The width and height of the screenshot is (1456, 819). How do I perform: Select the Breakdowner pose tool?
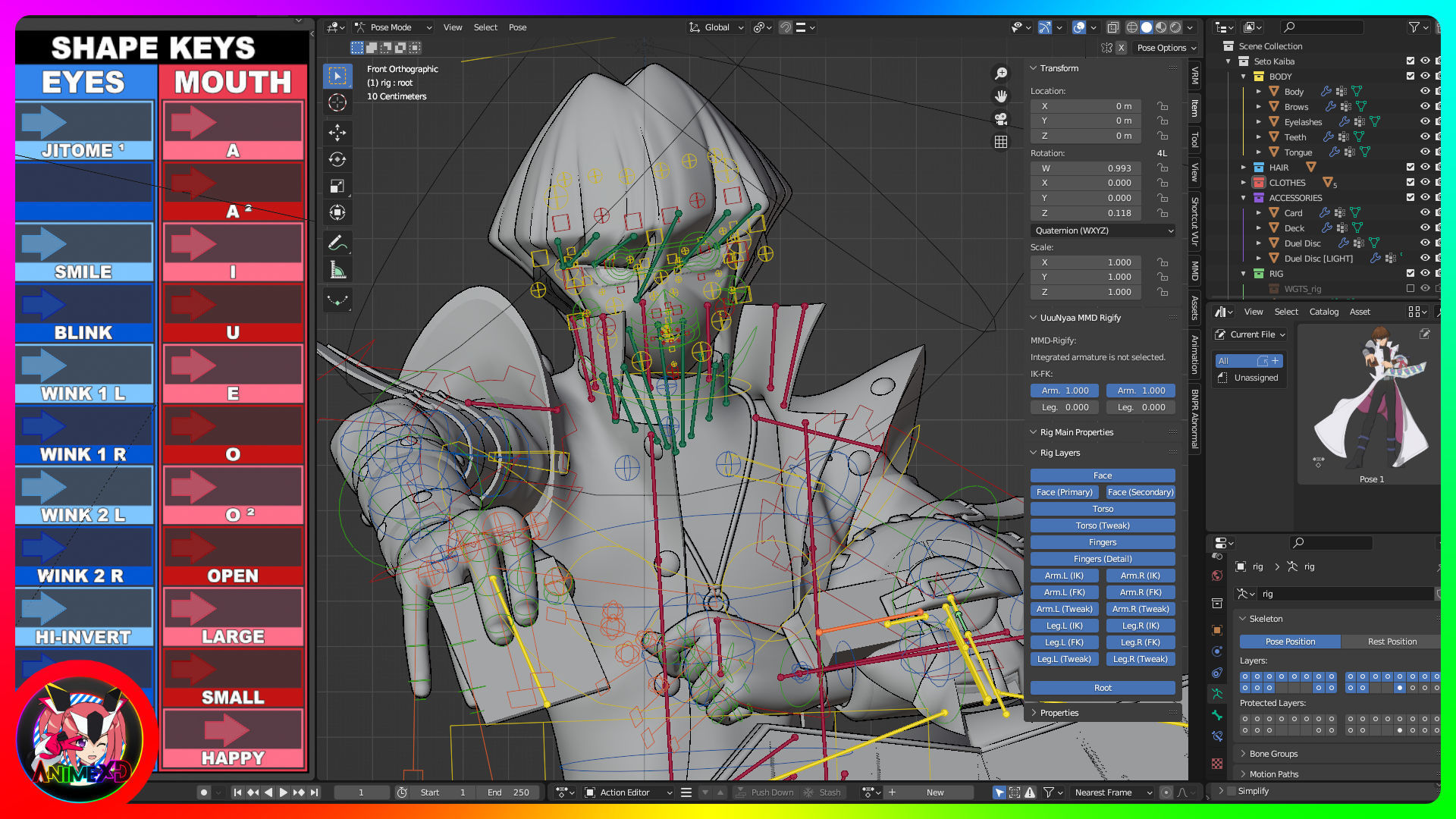(337, 300)
